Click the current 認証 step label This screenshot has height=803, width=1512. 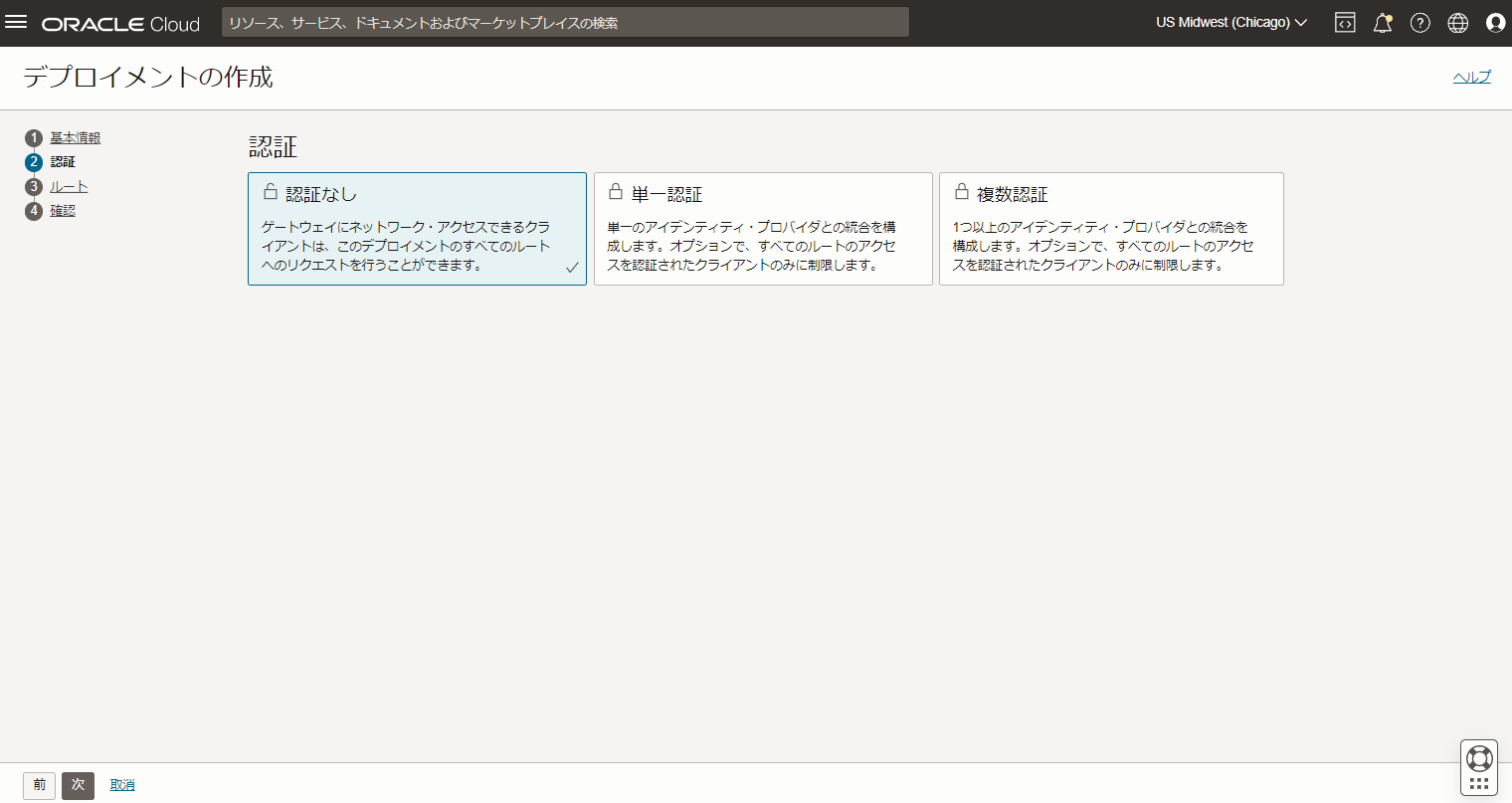tap(63, 162)
